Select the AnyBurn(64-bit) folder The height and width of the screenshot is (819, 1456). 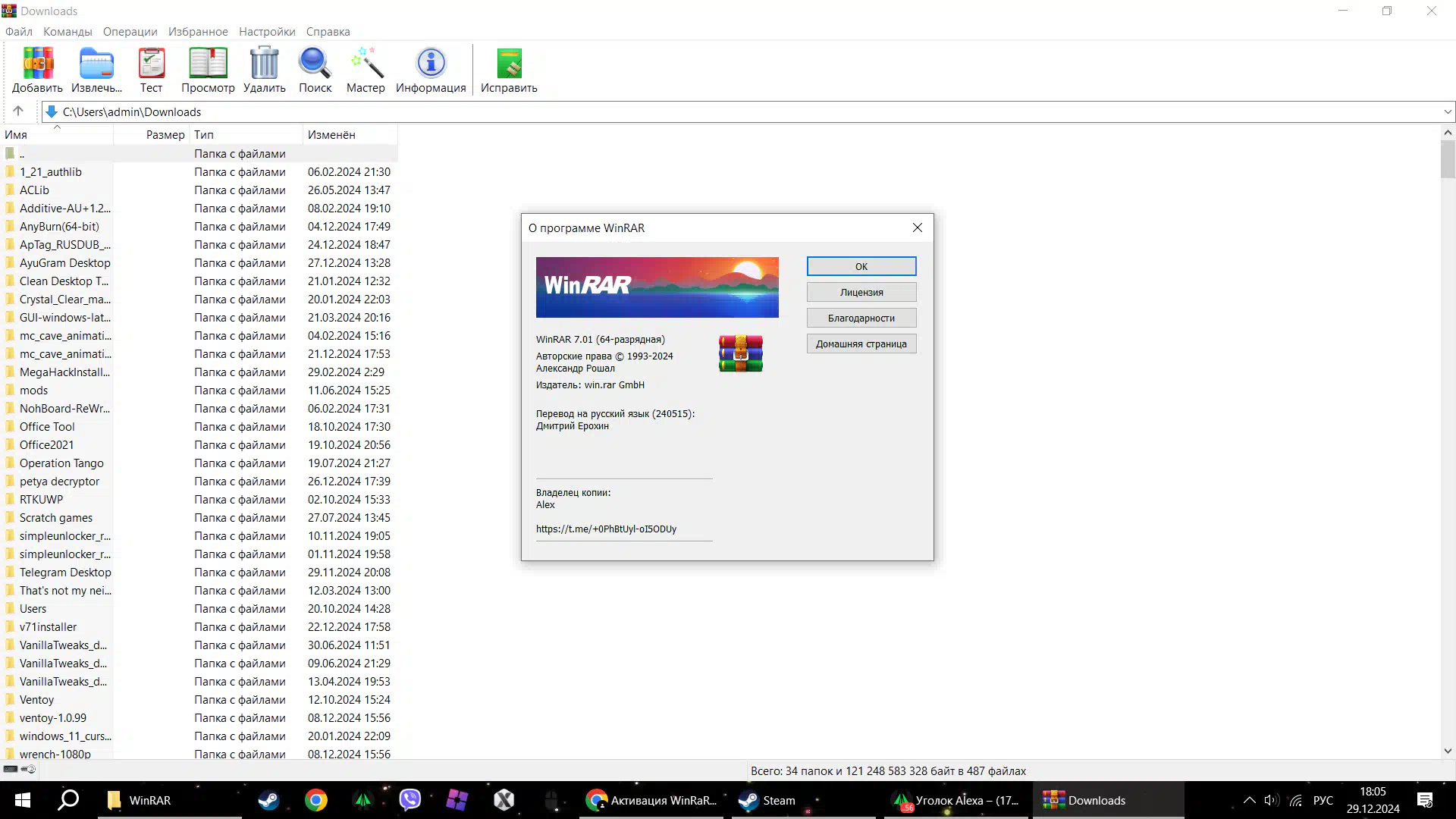(x=199, y=227)
